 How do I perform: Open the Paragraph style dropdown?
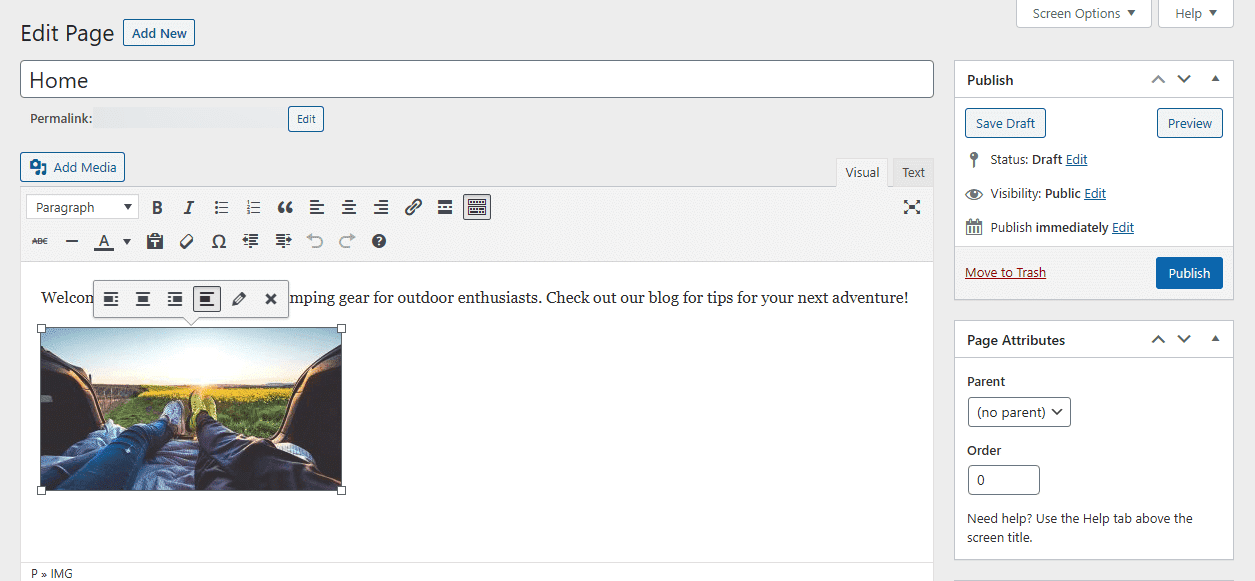(x=81, y=206)
